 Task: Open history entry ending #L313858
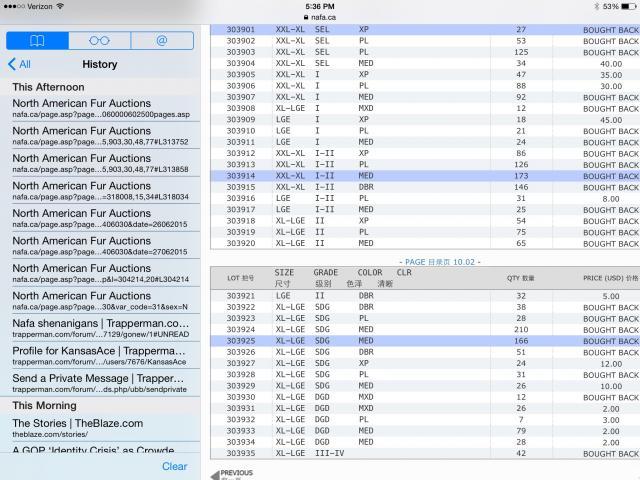point(101,163)
